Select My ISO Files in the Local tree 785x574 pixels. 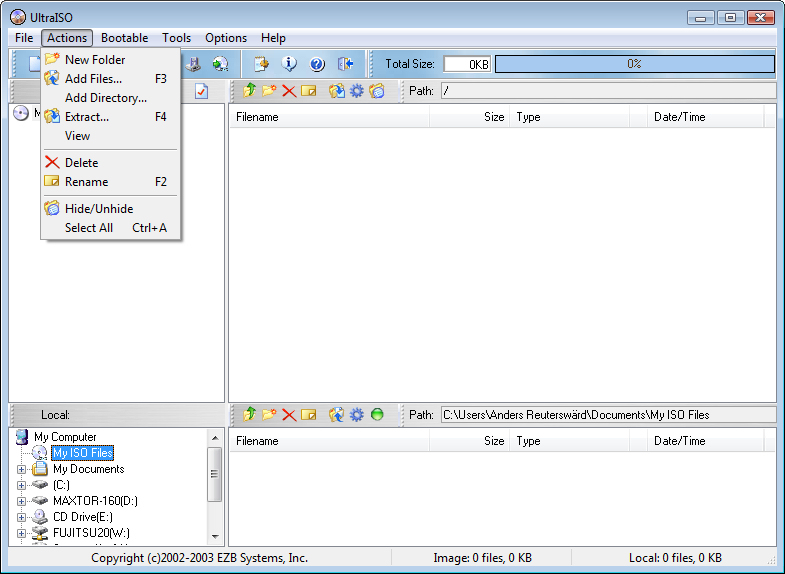pos(83,453)
